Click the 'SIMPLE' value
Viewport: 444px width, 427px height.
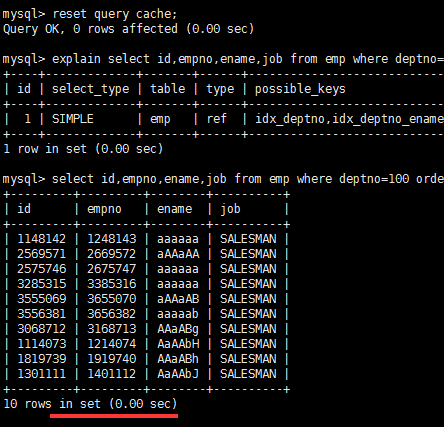click(x=73, y=119)
